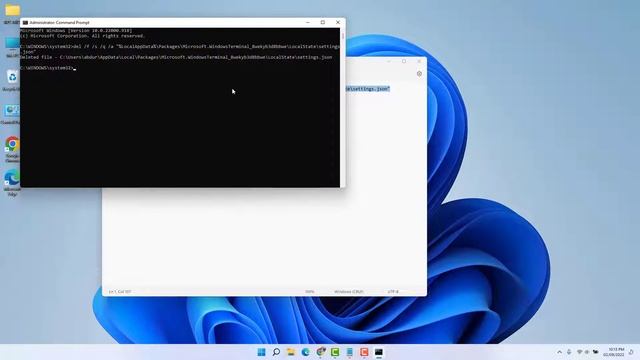The height and width of the screenshot is (360, 640).
Task: Open the red C app on taskbar
Action: (x=364, y=352)
